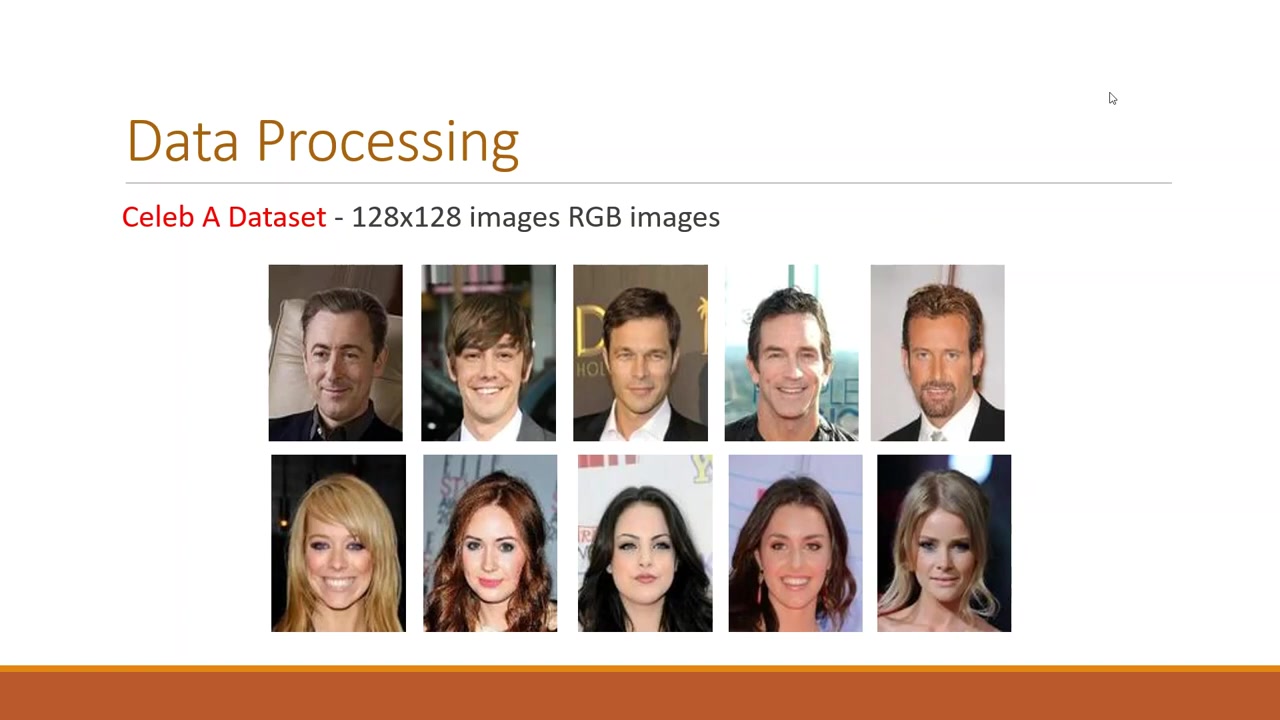Image resolution: width=1280 pixels, height=720 pixels.
Task: Click the "128x128" text in subtitle
Action: (x=406, y=217)
